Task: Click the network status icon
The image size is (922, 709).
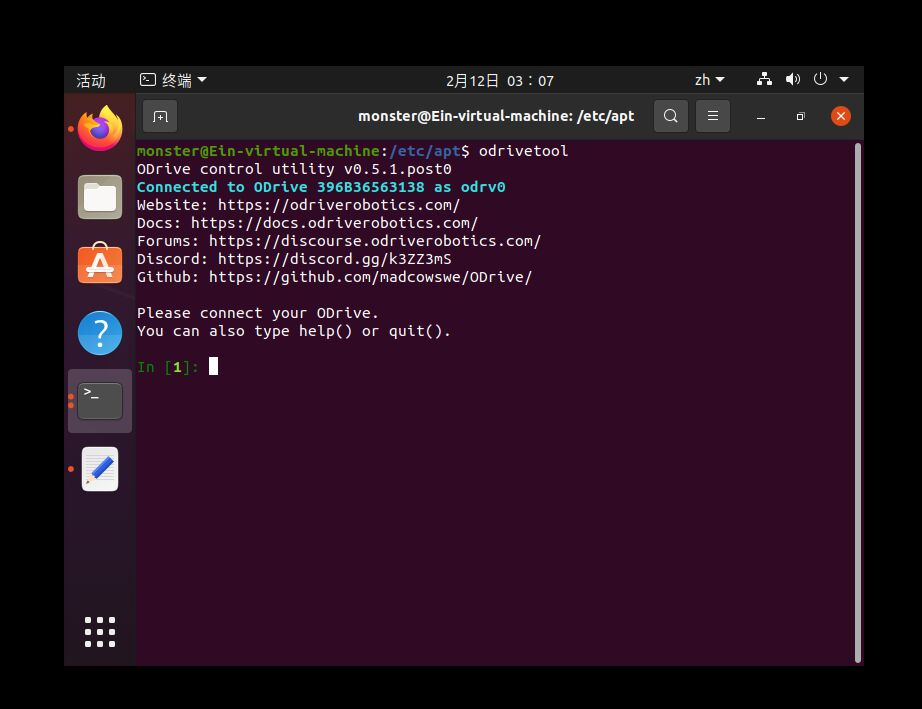Action: click(x=764, y=79)
